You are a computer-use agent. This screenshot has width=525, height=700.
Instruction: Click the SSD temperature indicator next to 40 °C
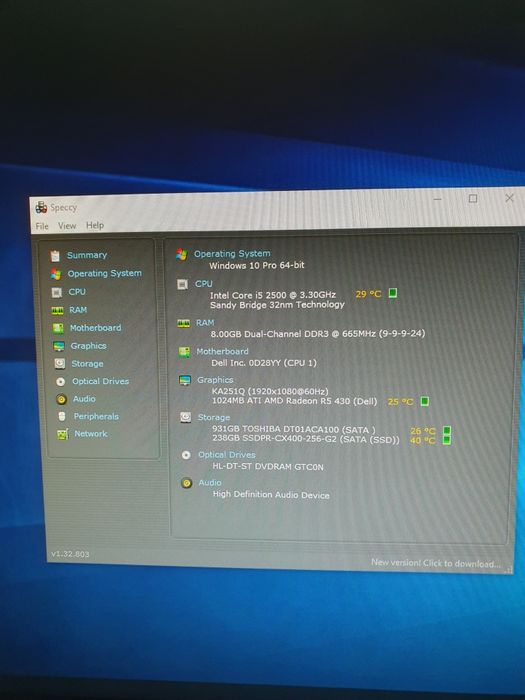point(446,440)
